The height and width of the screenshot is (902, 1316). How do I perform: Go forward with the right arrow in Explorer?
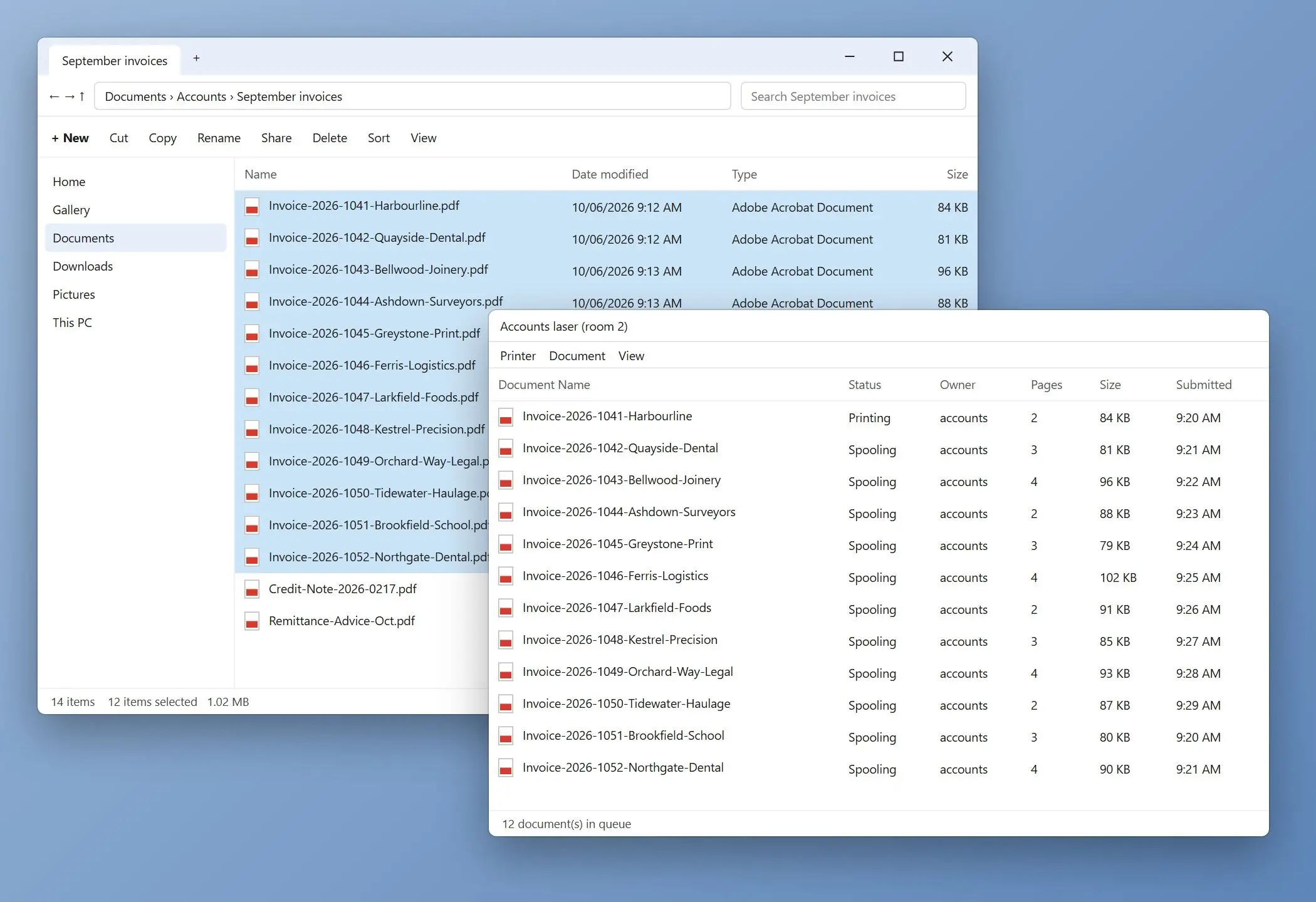[70, 96]
